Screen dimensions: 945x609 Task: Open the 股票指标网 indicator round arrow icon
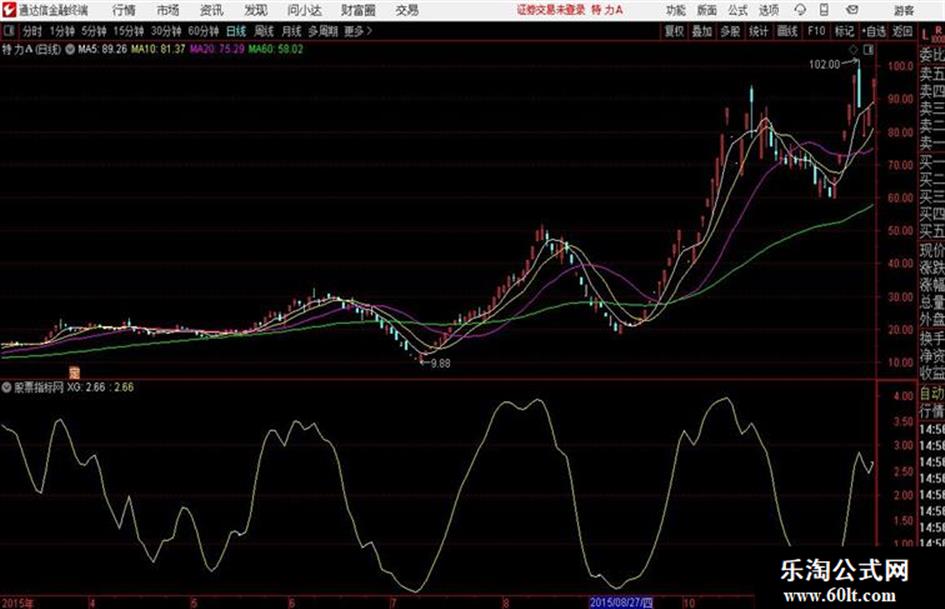7,387
